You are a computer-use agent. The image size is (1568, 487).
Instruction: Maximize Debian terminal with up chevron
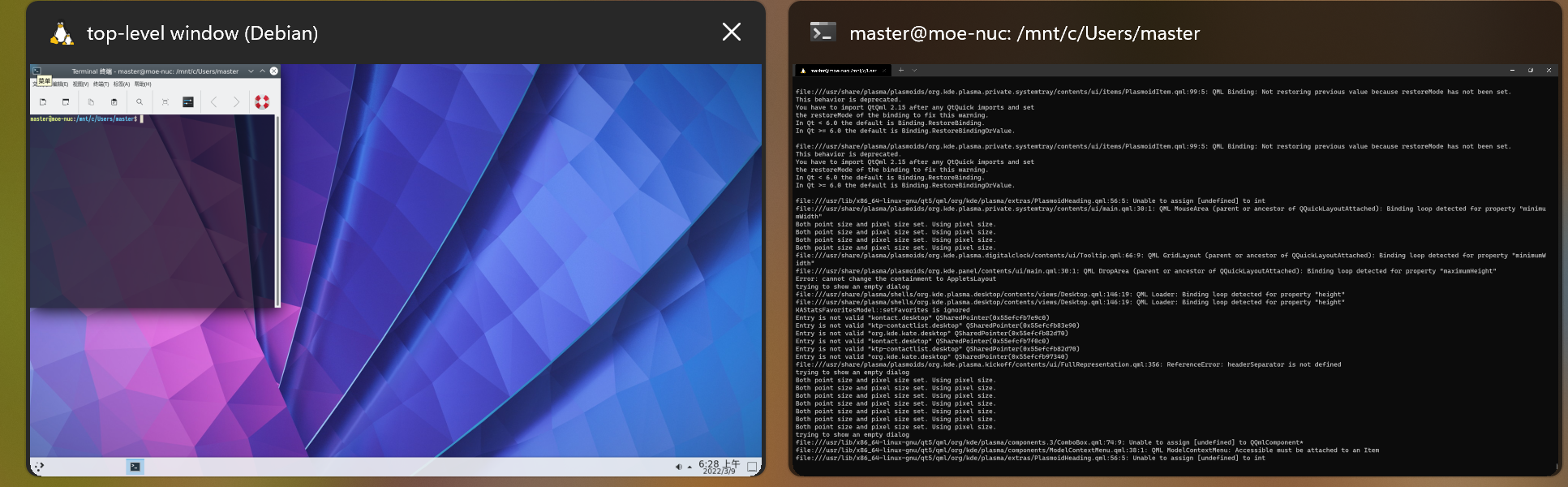point(263,71)
